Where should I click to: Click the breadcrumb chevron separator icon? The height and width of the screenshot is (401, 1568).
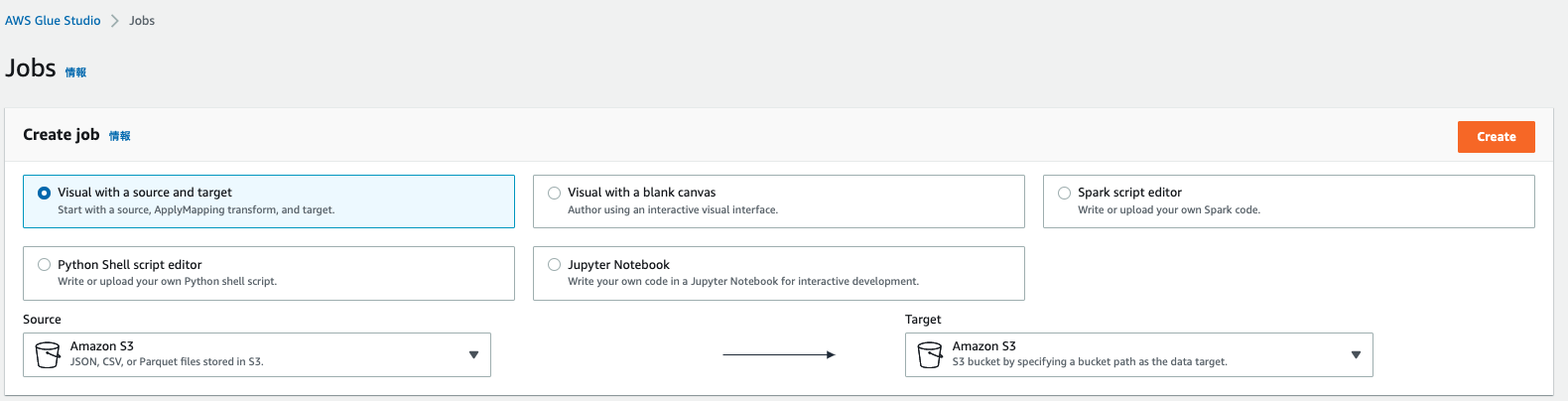tap(115, 21)
